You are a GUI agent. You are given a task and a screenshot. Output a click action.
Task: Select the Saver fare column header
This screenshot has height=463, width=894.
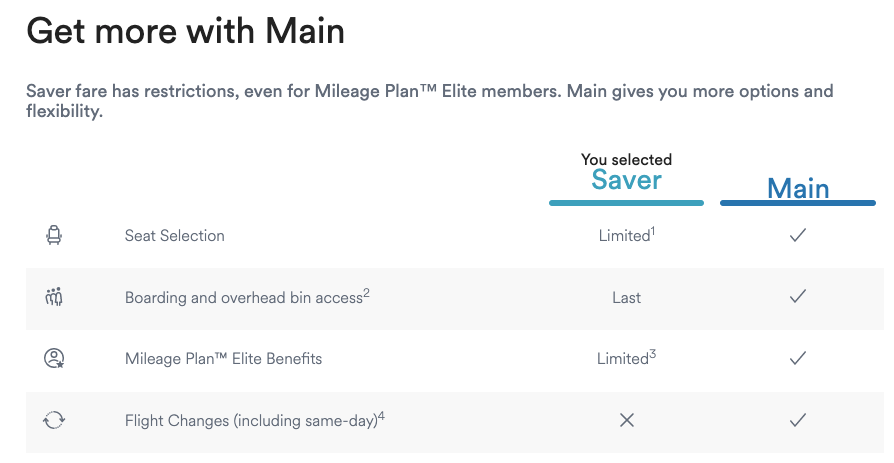627,180
